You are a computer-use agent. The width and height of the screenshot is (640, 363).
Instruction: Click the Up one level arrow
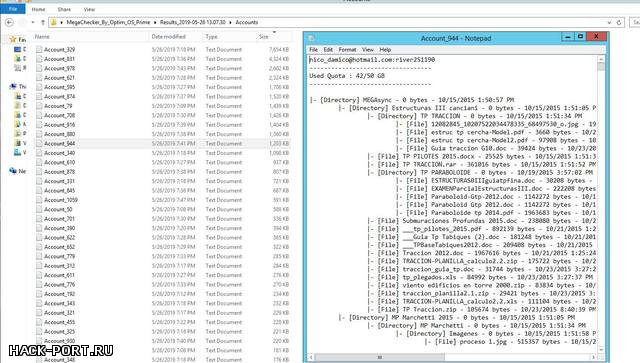[43, 22]
